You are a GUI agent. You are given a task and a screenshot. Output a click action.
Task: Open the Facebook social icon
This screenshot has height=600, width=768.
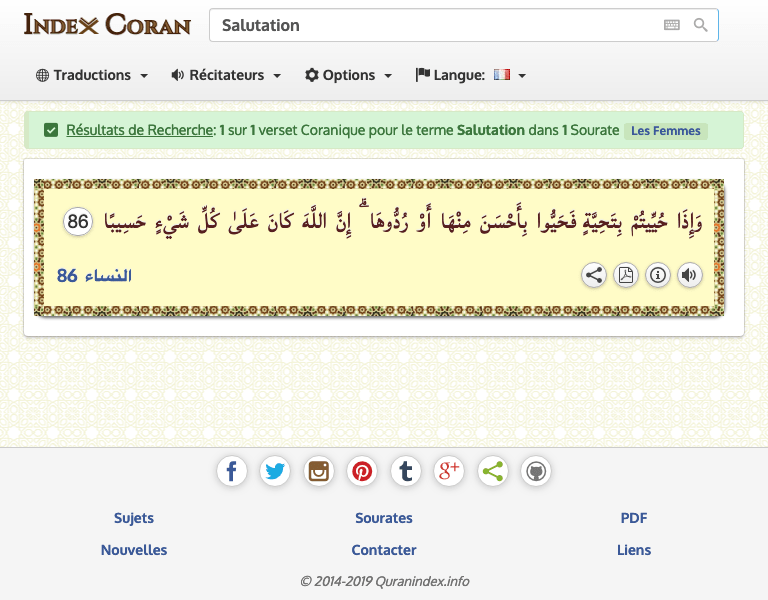pos(232,471)
